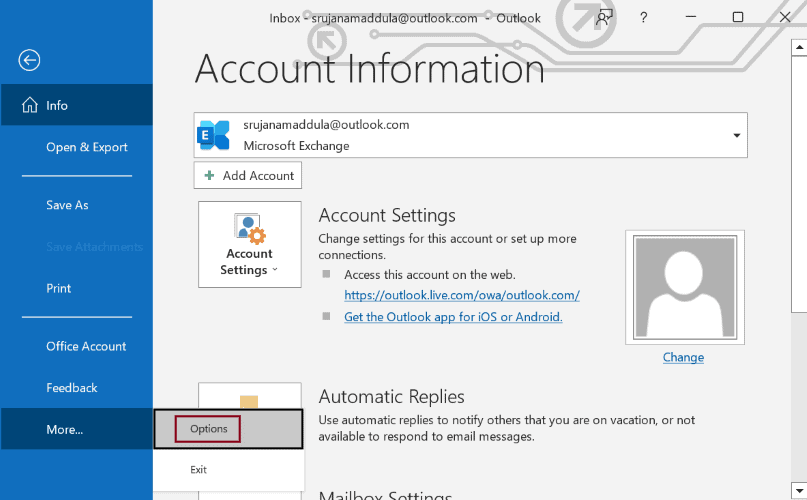This screenshot has width=807, height=500.
Task: Click the Add Account button
Action: tap(248, 176)
